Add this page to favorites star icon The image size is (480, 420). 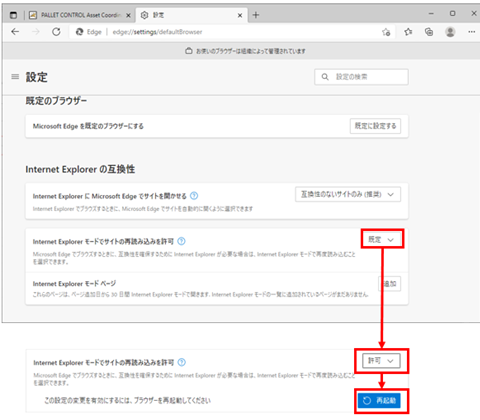point(386,32)
